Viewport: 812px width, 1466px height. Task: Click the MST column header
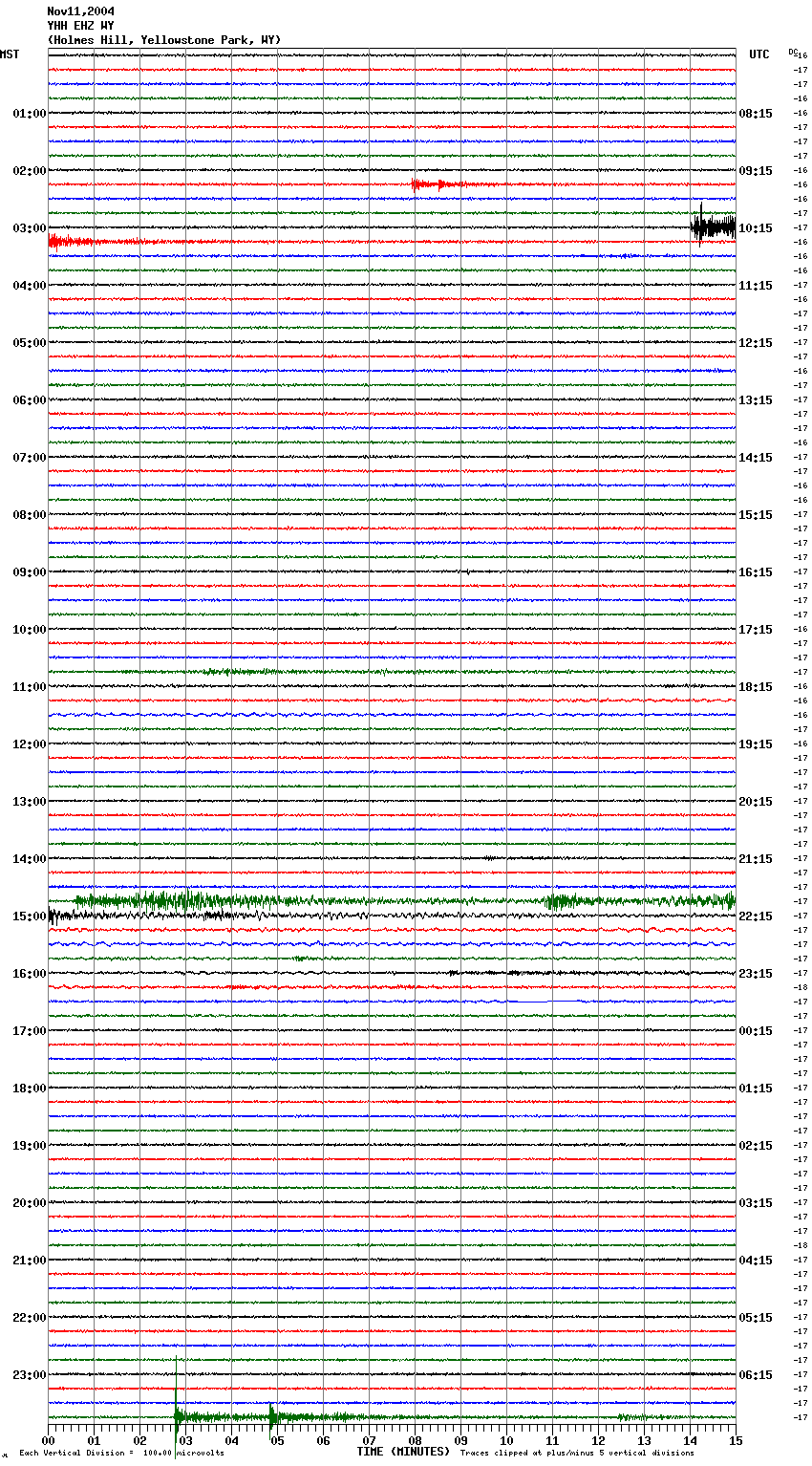[10, 54]
